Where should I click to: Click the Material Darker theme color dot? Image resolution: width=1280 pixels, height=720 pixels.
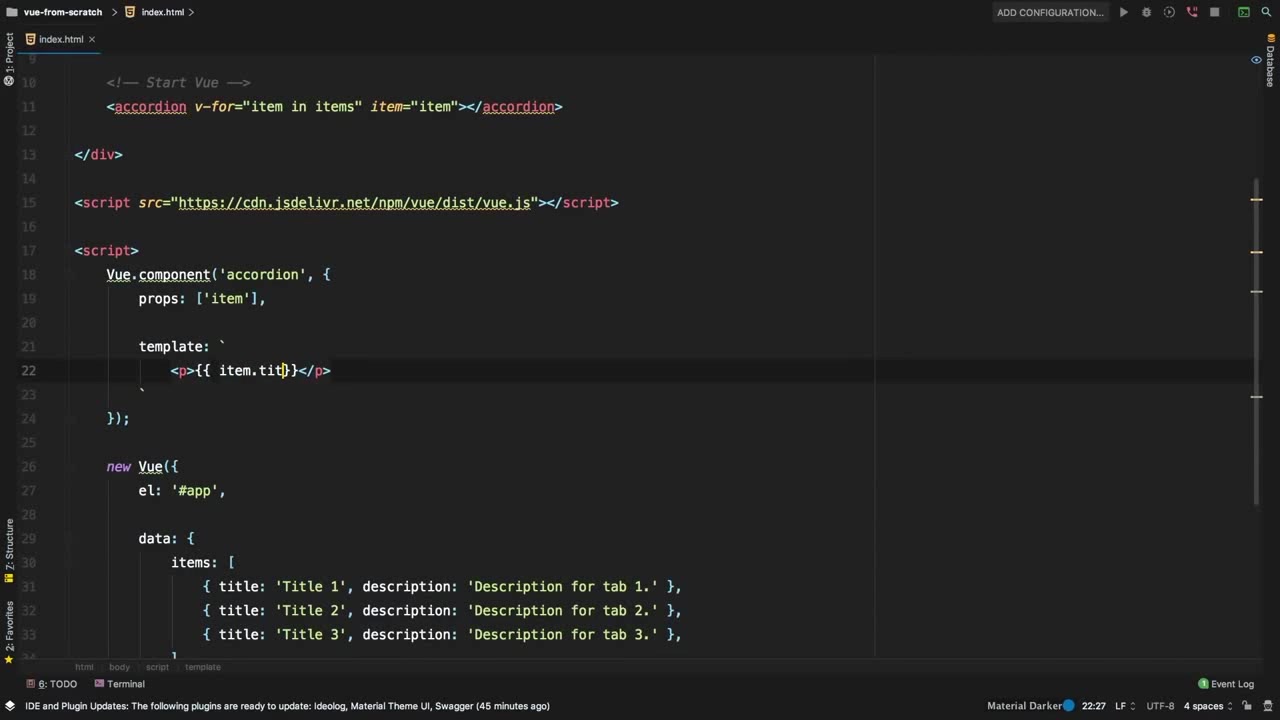pyautogui.click(x=1068, y=705)
